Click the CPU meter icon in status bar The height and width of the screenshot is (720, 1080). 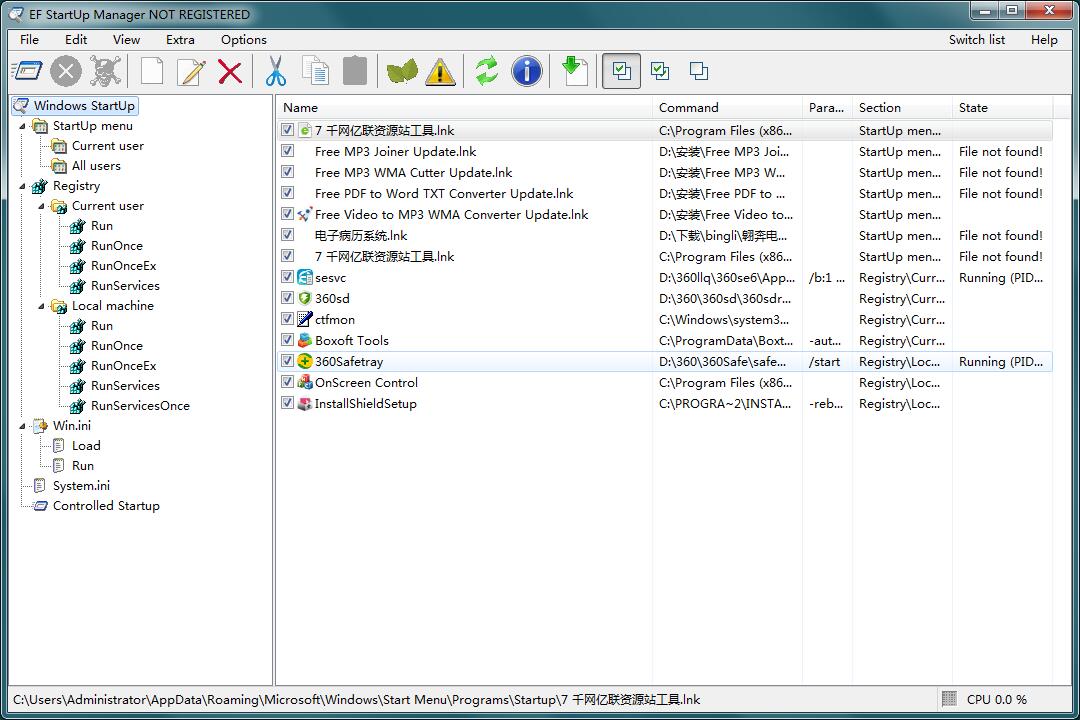949,699
